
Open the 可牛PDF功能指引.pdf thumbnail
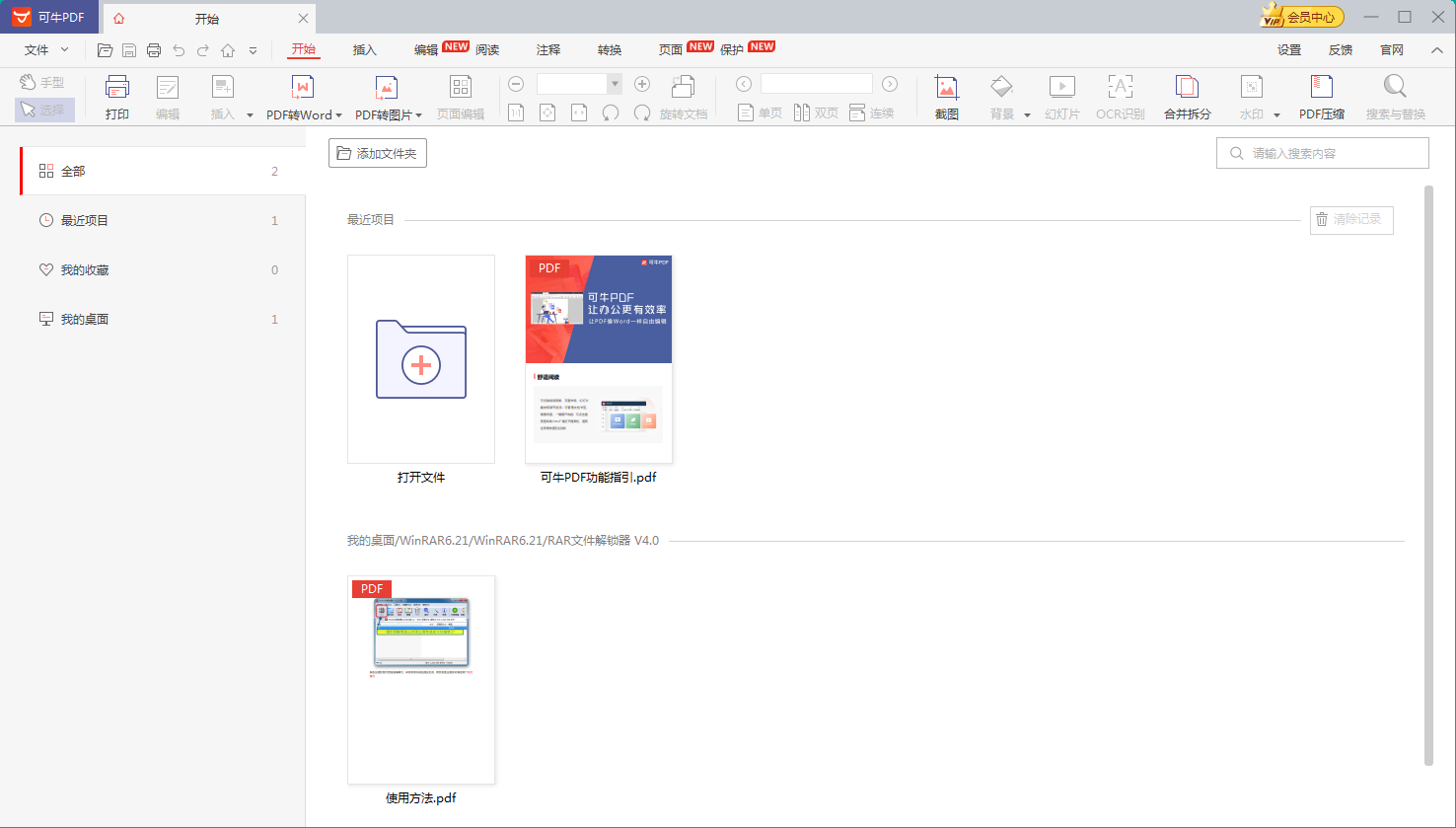coord(599,359)
